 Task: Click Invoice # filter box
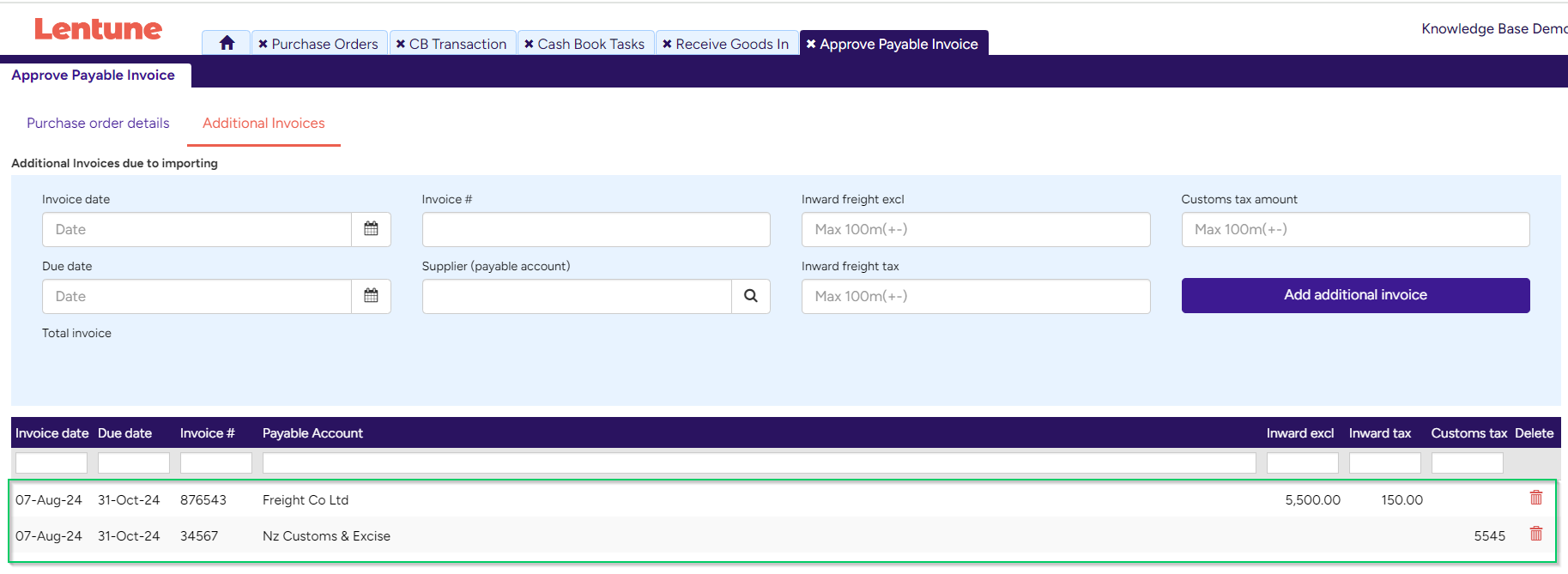click(x=216, y=463)
